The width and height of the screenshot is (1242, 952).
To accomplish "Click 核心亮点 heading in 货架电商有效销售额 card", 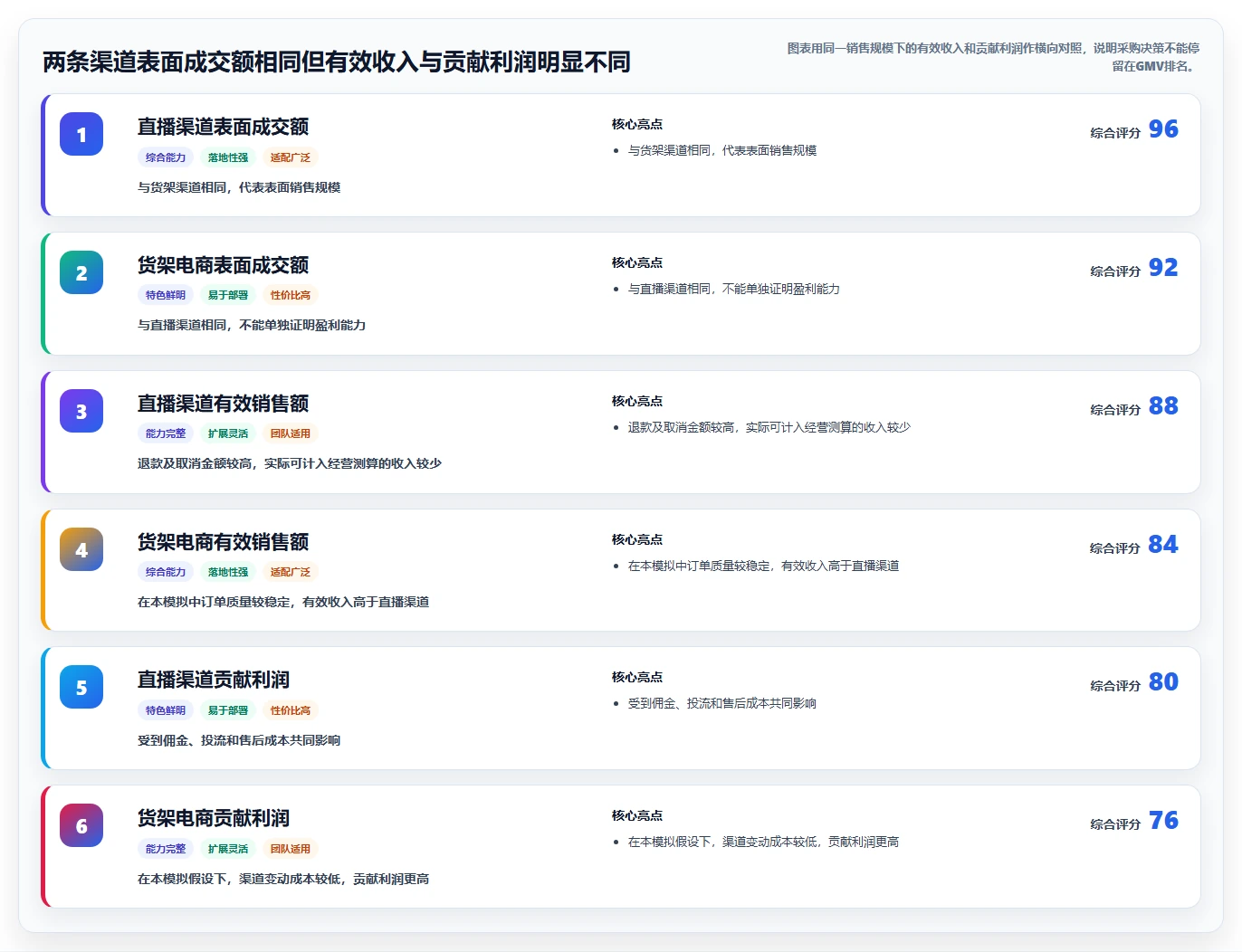I will pos(637,539).
